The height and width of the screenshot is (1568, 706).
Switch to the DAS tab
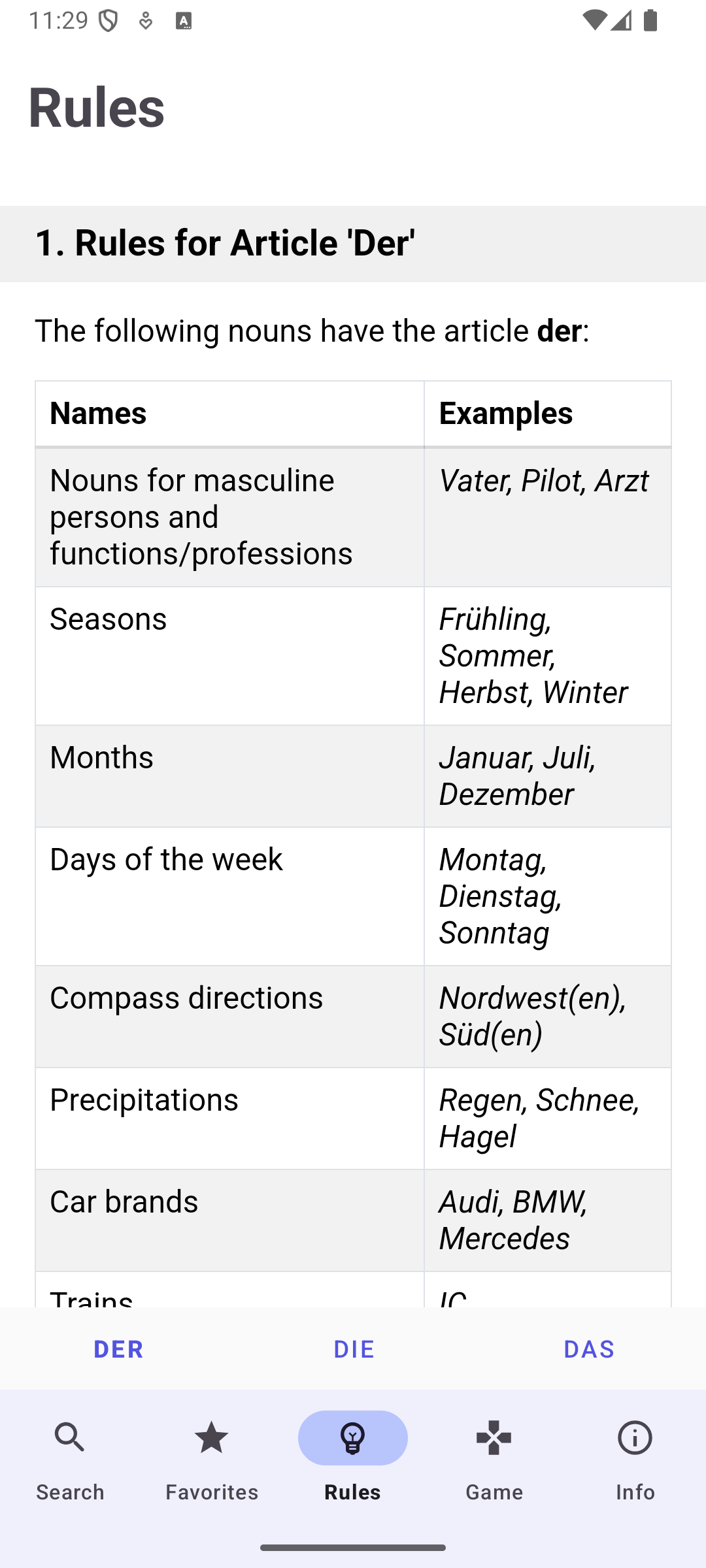click(x=588, y=1348)
